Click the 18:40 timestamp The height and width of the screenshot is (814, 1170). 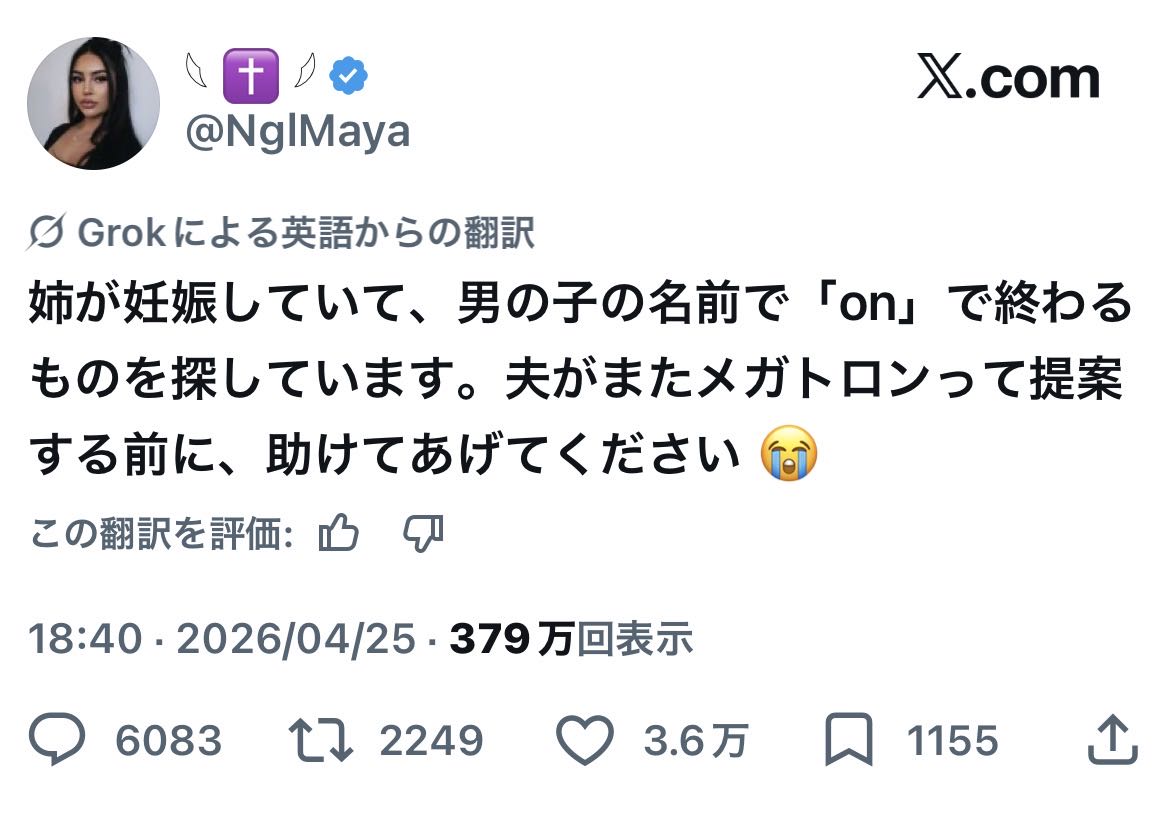86,639
